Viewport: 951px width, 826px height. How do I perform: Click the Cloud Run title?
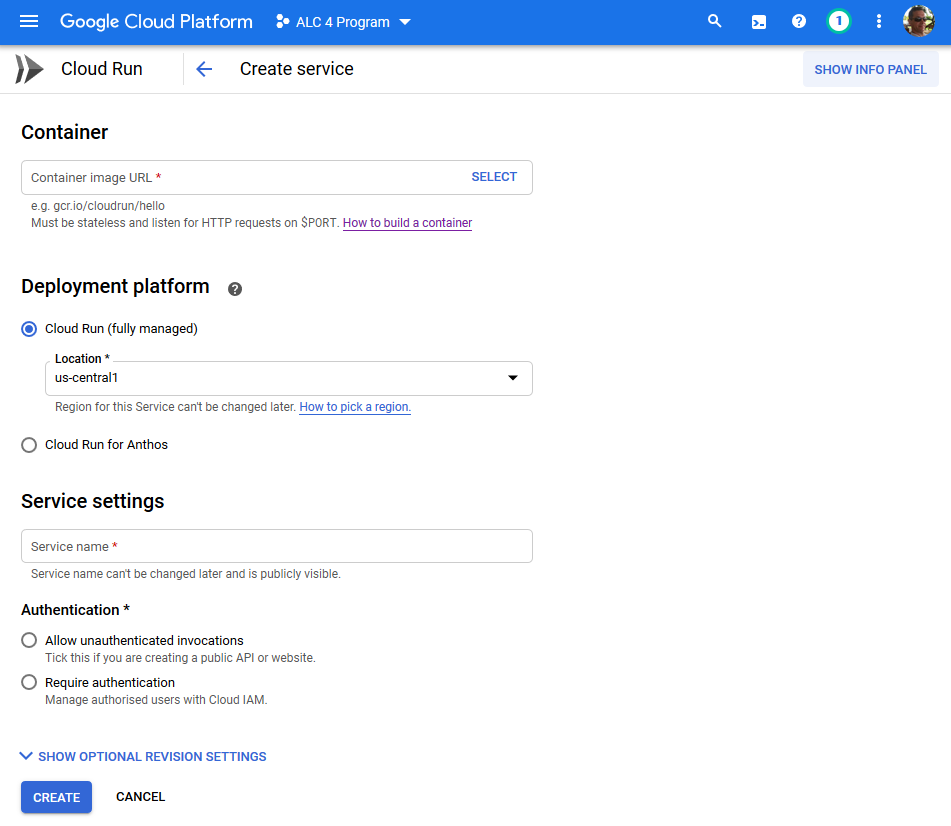pyautogui.click(x=101, y=69)
